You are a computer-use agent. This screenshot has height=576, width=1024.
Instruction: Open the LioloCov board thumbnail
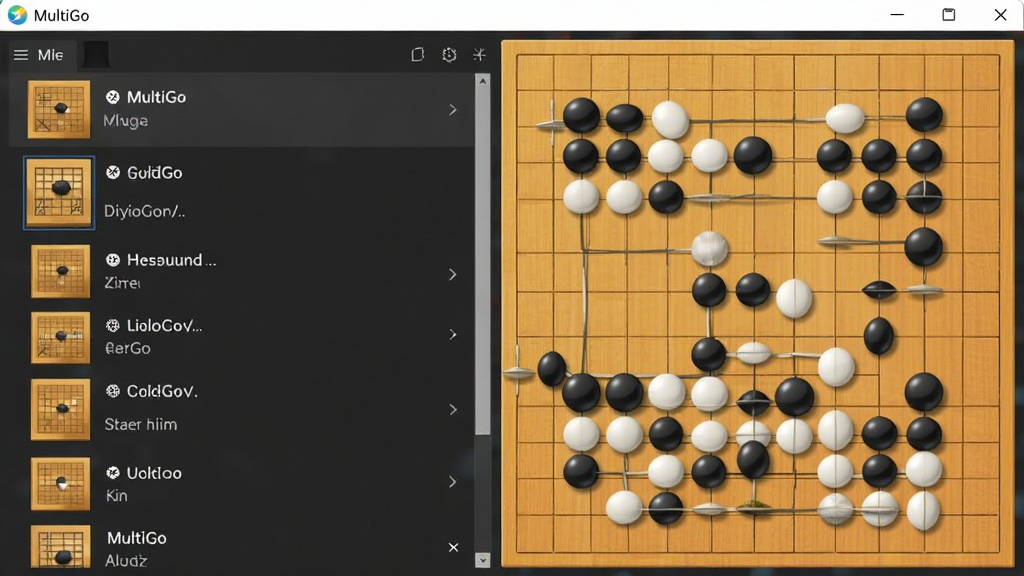point(60,338)
